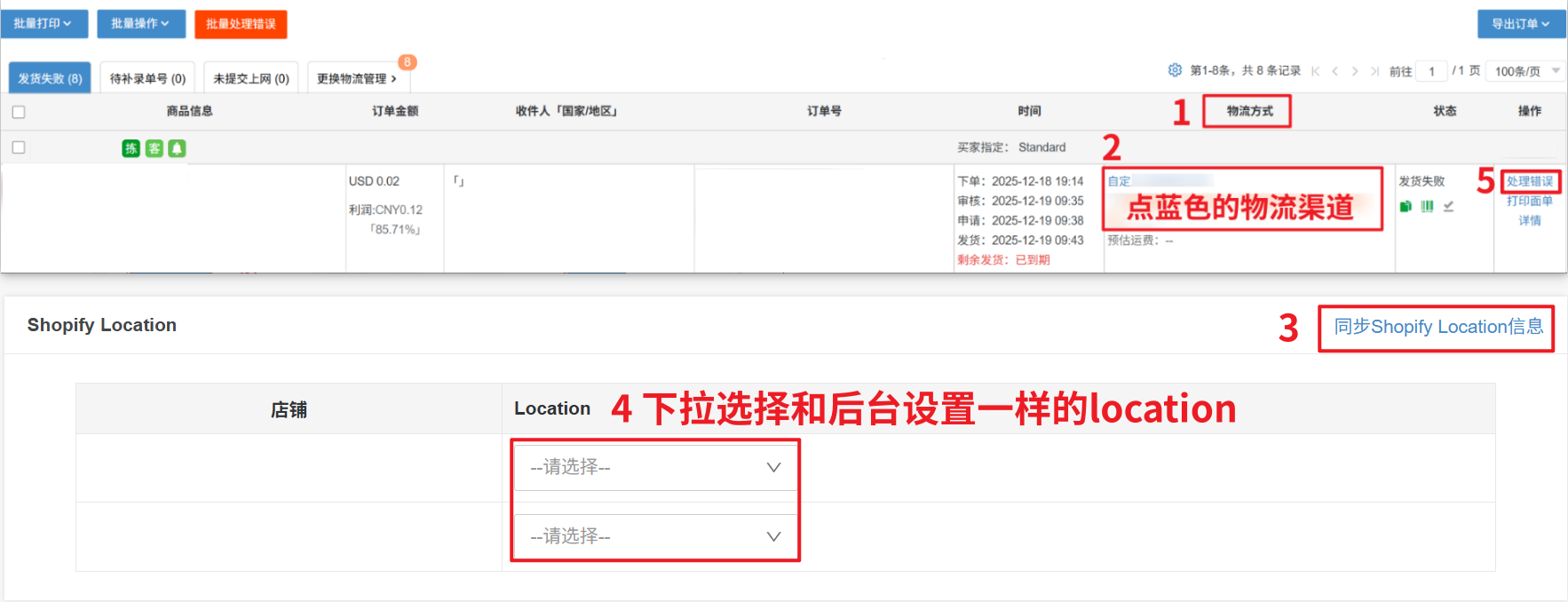Click the USD 0.02 order amount

pyautogui.click(x=374, y=181)
